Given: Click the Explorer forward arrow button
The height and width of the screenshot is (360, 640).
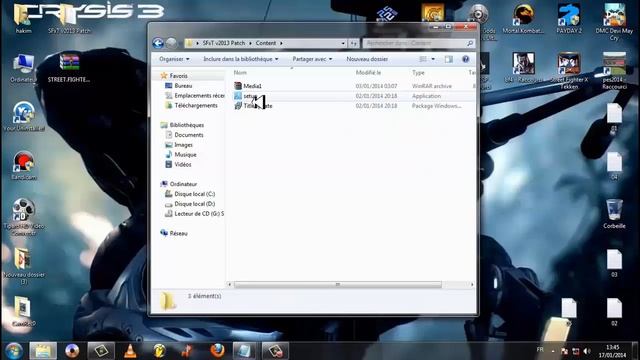Looking at the screenshot, I should pyautogui.click(x=171, y=43).
